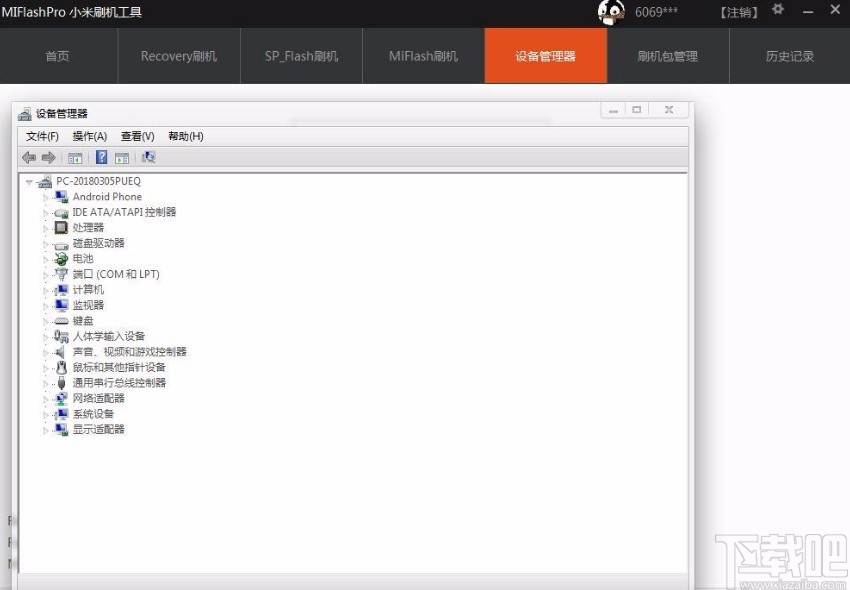Select IDE ATA/ATAPI 控制器 entry
Image resolution: width=850 pixels, height=590 pixels.
pos(124,212)
